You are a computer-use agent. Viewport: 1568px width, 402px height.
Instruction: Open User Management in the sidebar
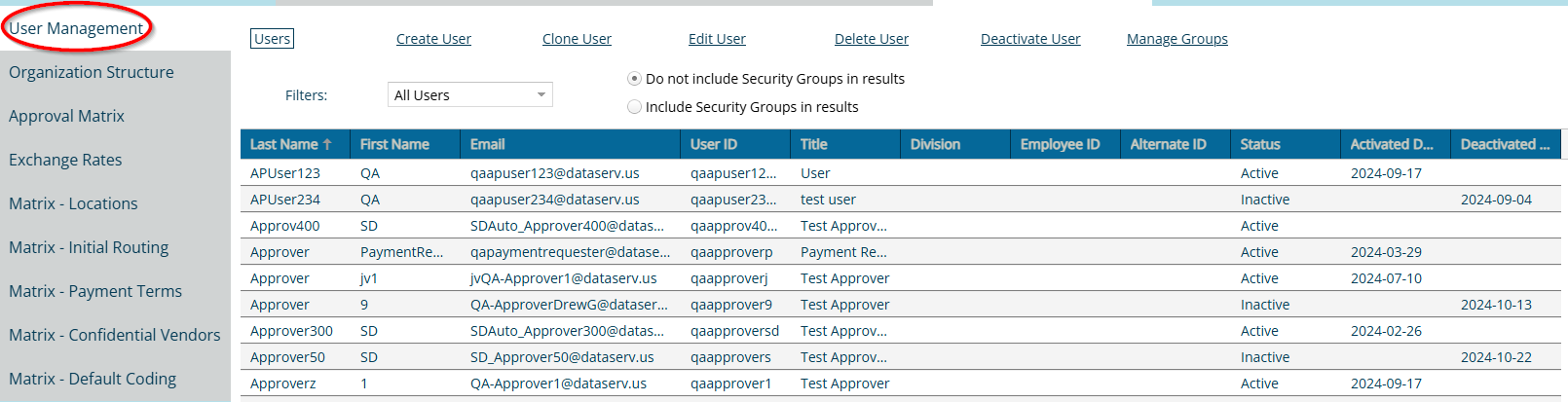click(x=76, y=28)
